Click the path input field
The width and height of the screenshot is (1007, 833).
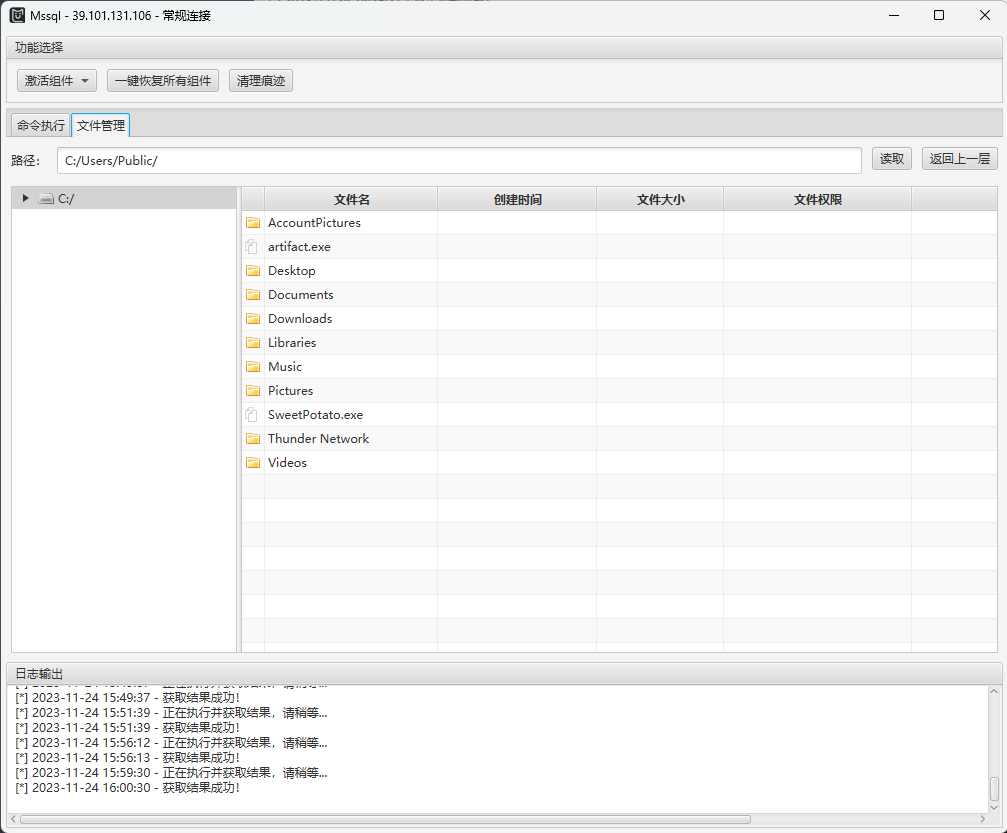click(459, 160)
